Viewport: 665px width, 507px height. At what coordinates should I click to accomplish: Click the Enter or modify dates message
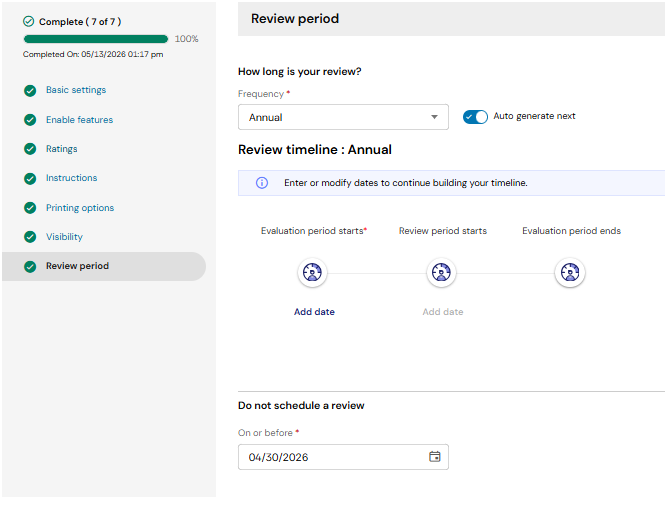(406, 183)
